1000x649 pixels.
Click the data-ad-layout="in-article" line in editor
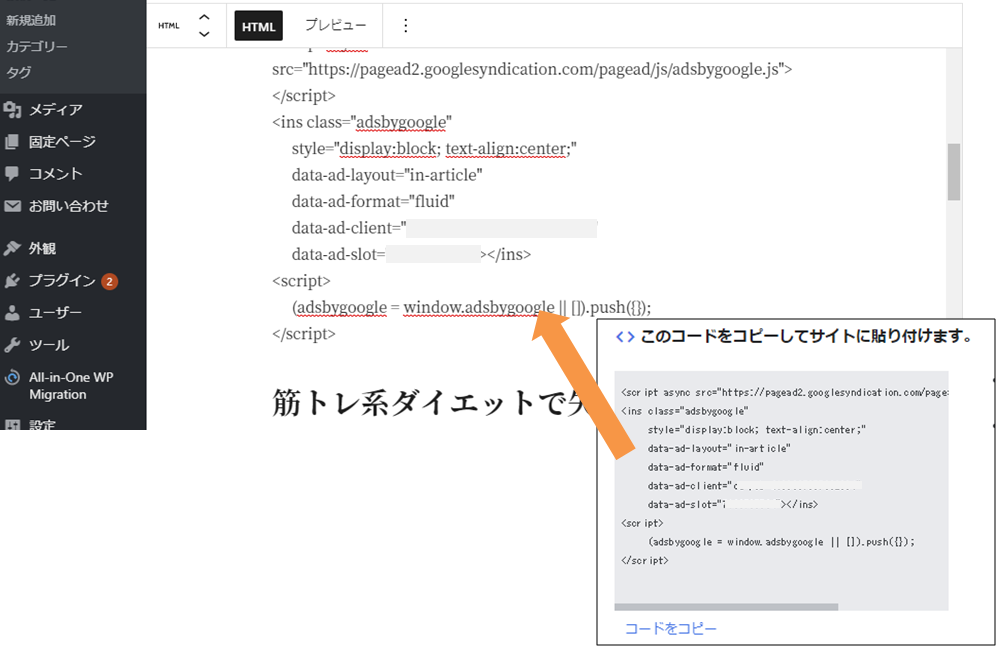[387, 175]
